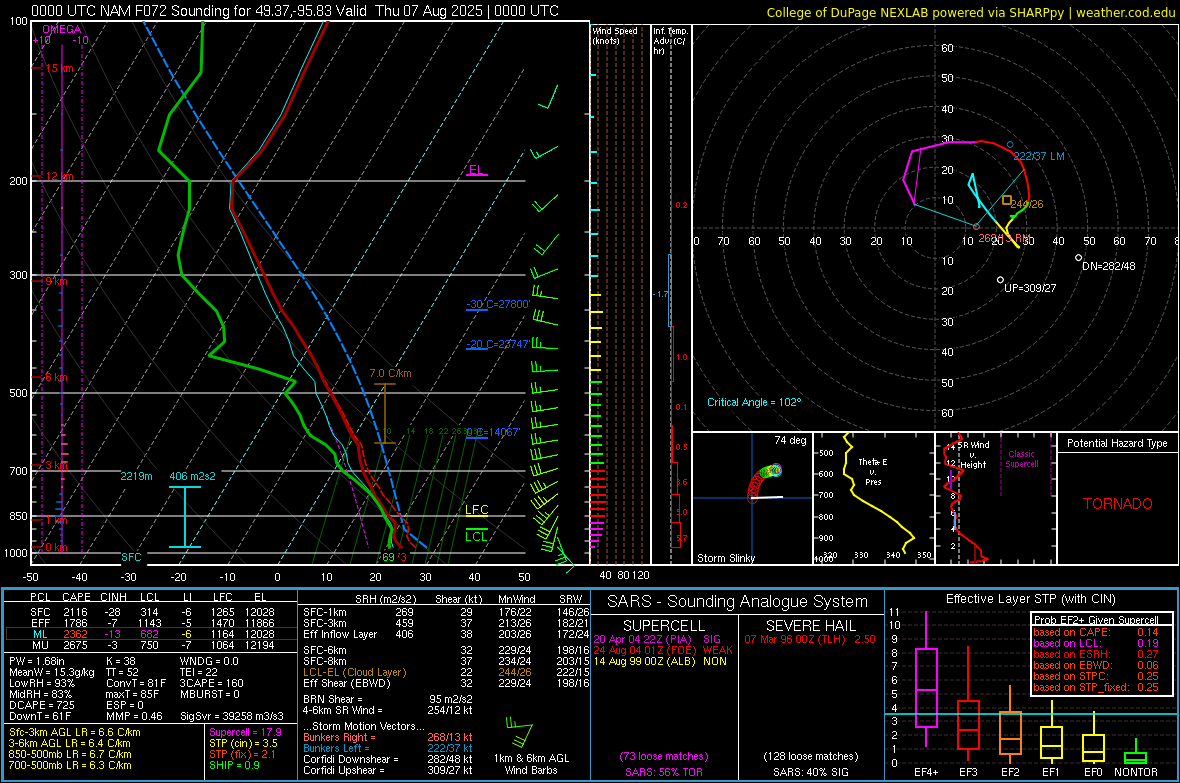The image size is (1180, 783).
Task: Click the Bunkers Left storm motion row
Action: coord(388,748)
